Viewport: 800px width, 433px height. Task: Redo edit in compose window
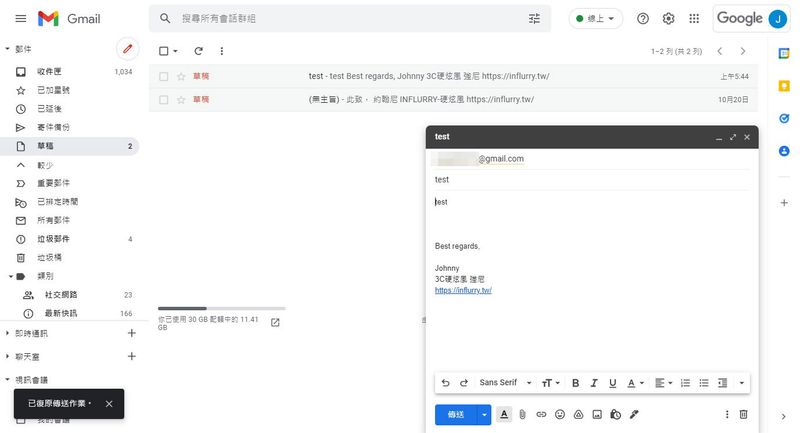point(464,383)
